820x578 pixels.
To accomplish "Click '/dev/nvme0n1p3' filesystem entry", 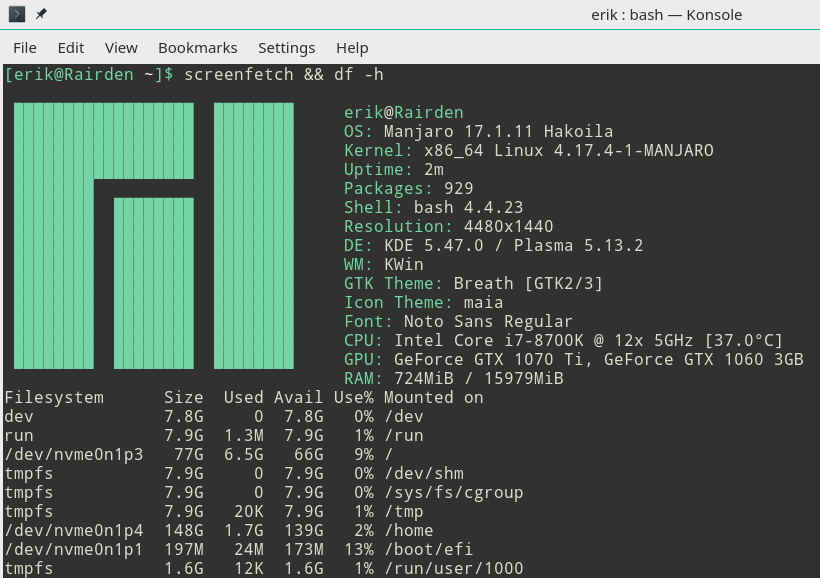I will coord(74,455).
